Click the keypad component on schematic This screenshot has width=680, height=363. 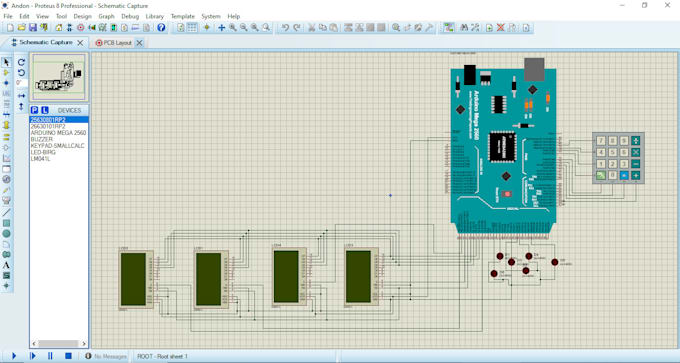click(x=618, y=158)
